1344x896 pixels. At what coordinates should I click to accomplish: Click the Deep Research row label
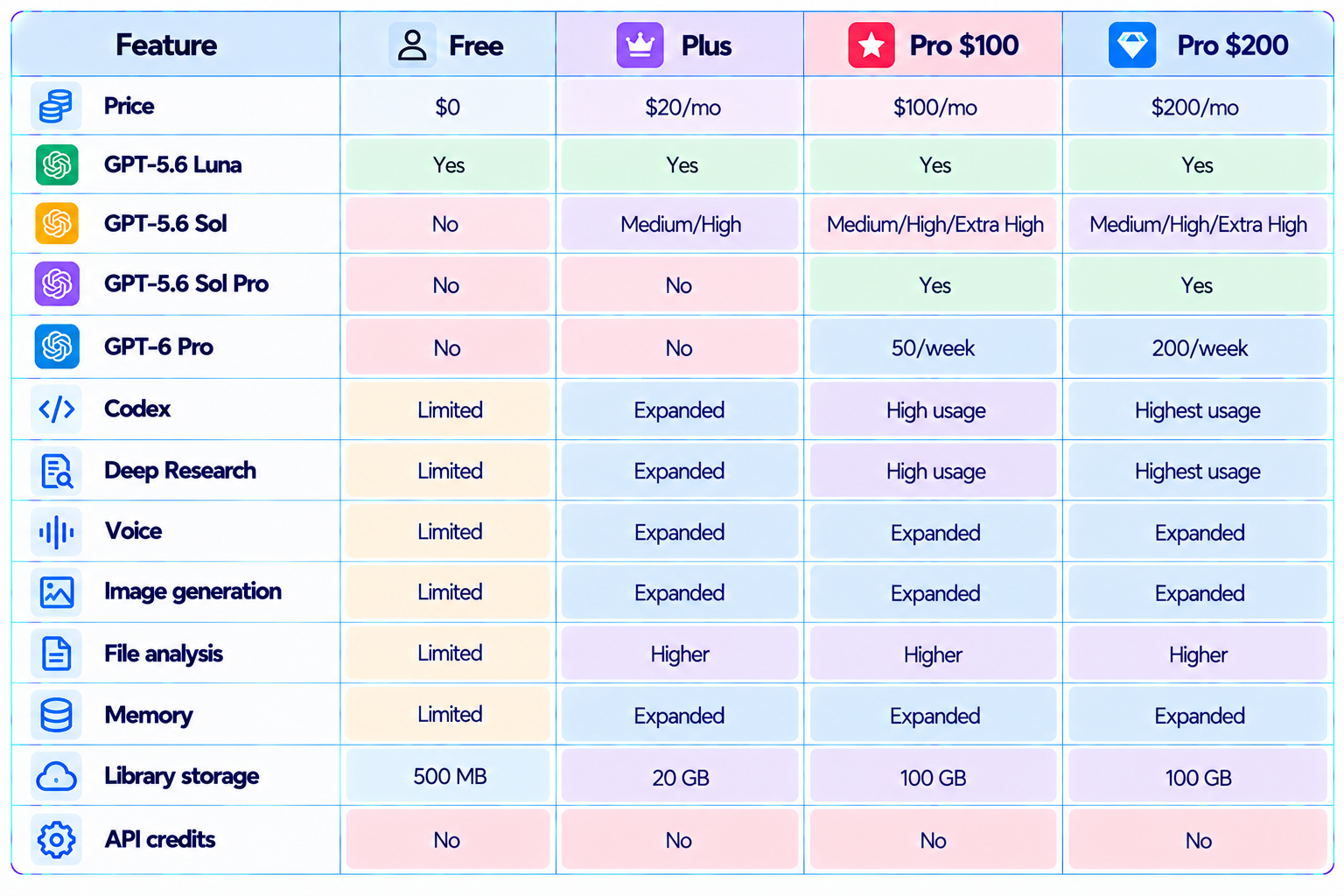(x=179, y=471)
